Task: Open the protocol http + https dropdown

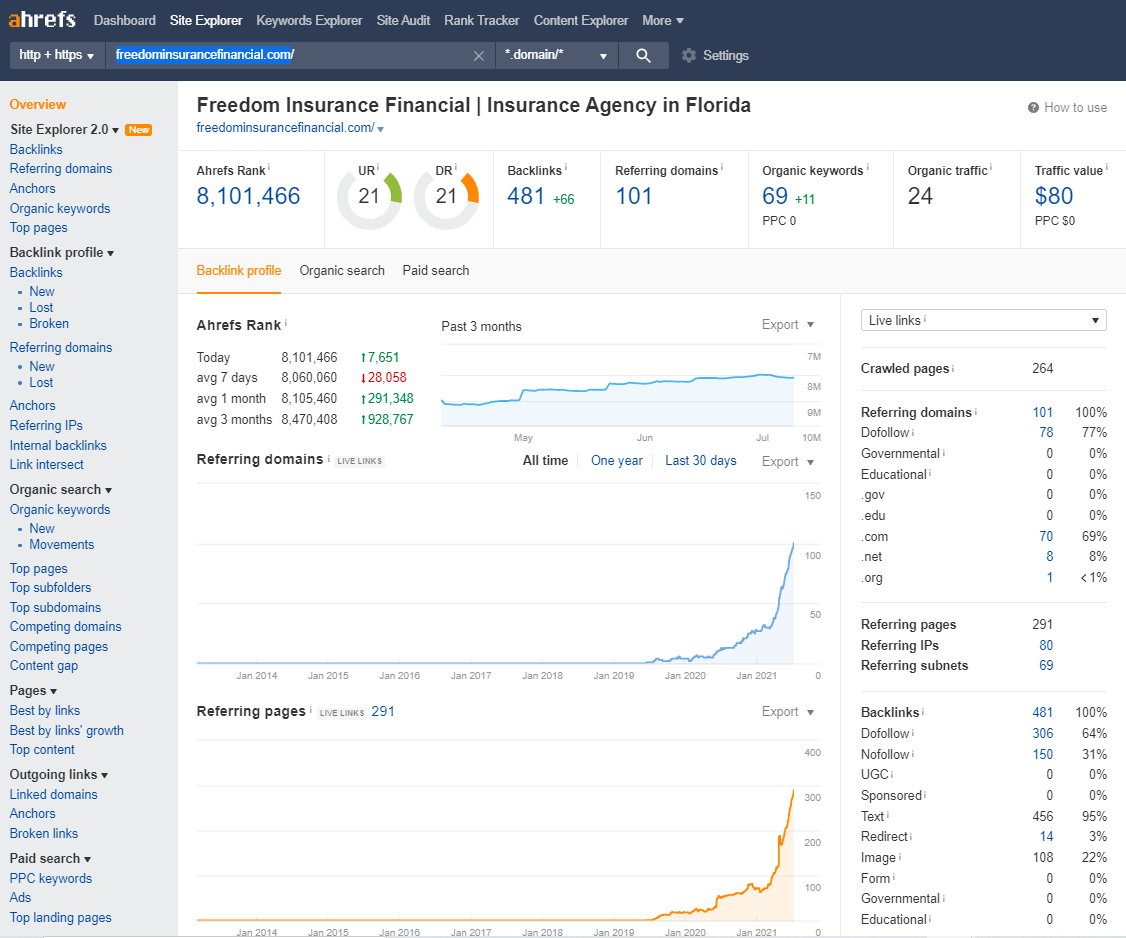Action: pyautogui.click(x=57, y=55)
